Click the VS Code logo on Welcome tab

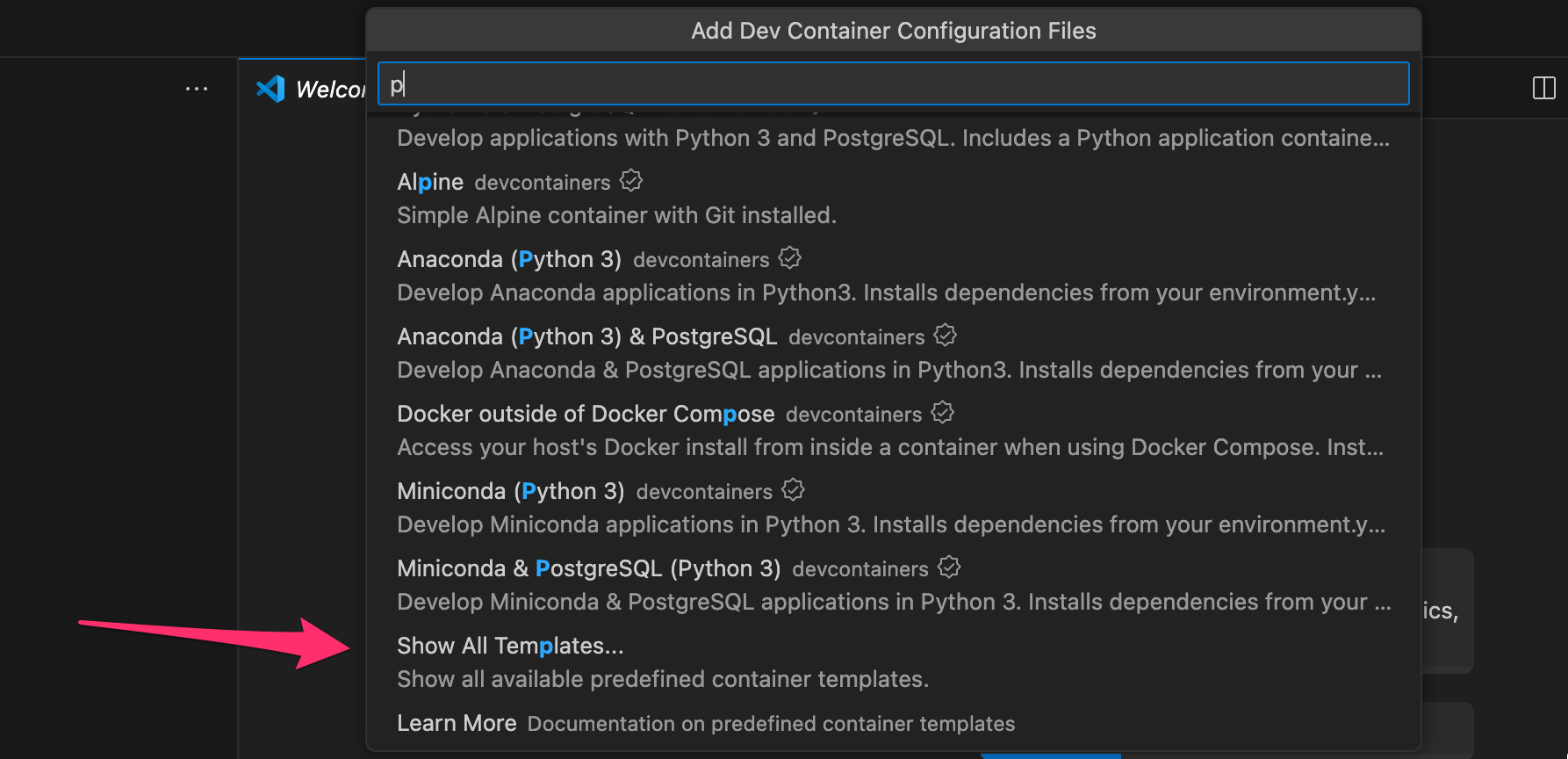click(x=270, y=89)
